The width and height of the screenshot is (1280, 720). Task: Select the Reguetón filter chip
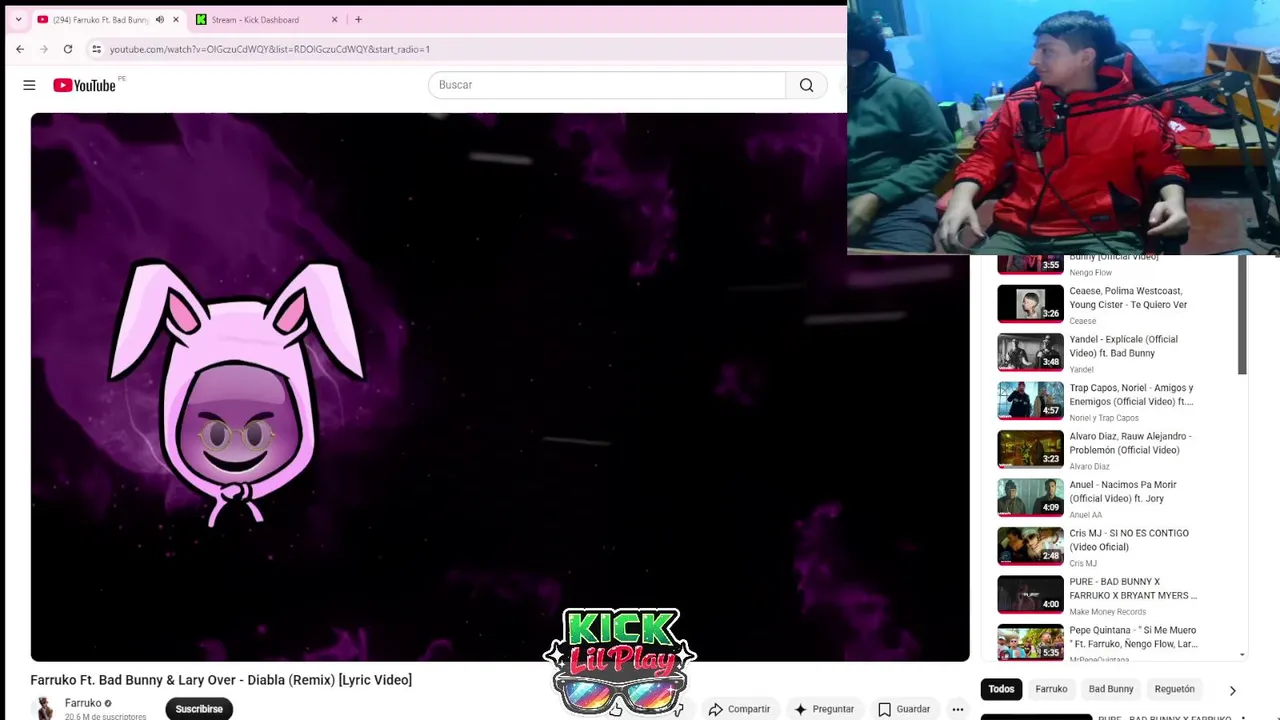point(1175,689)
